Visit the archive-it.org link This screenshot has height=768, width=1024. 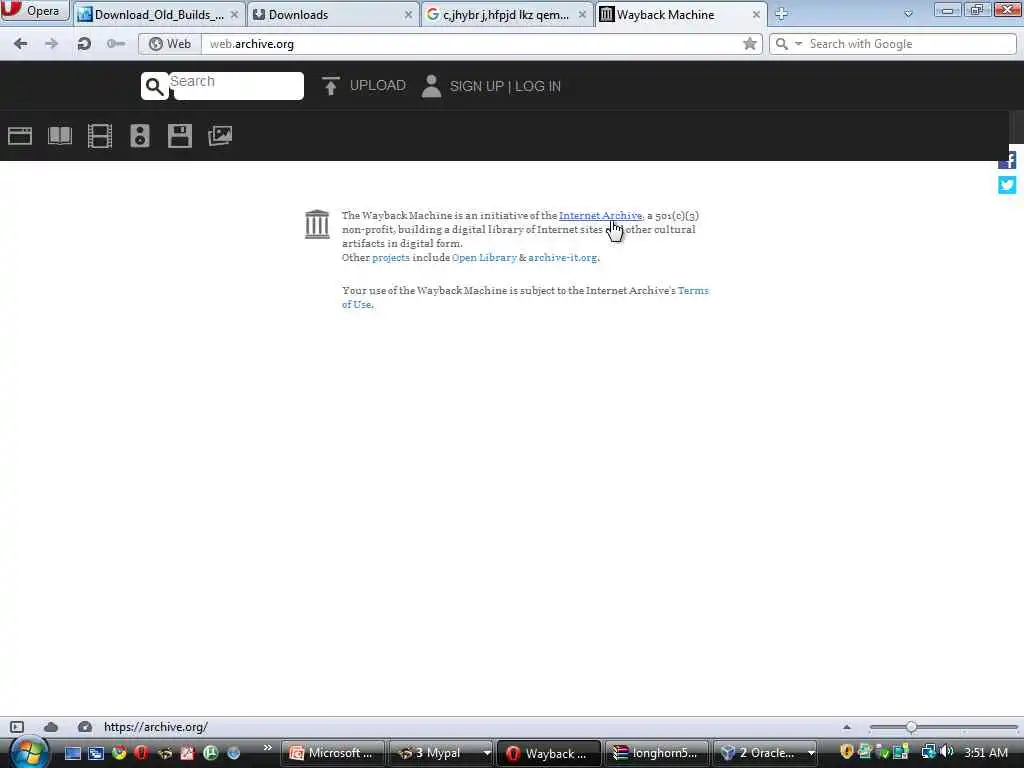click(x=562, y=257)
